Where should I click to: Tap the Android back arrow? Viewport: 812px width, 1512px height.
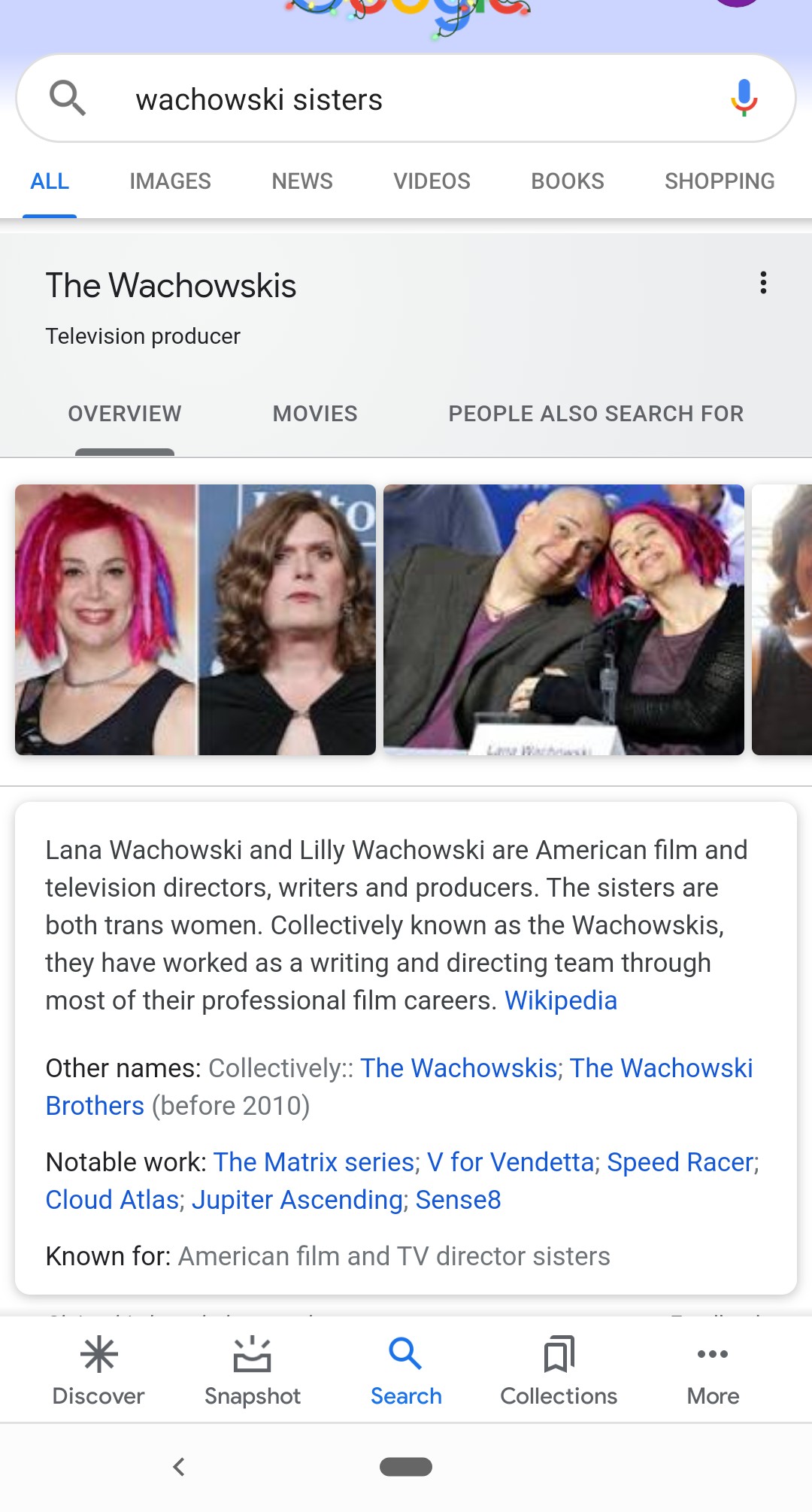click(x=179, y=1467)
